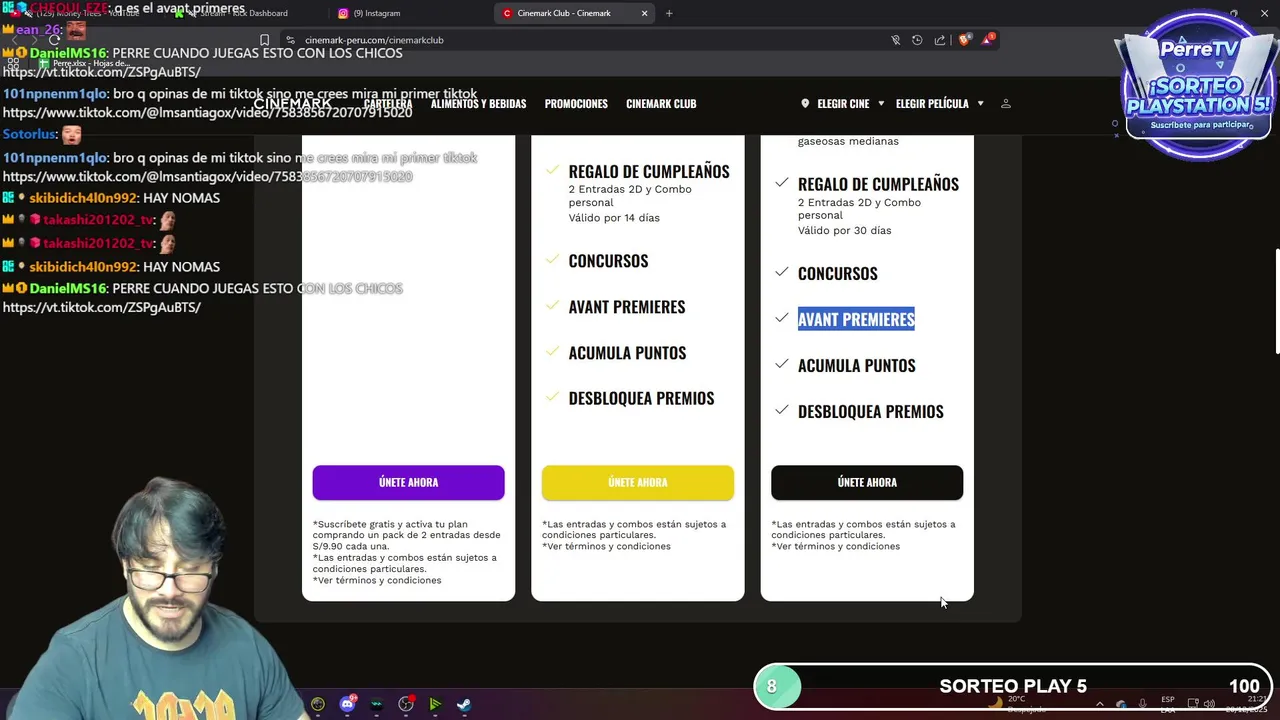Screen dimensions: 1280x720
Task: Switch the ESP keyboard language
Action: (1168, 704)
